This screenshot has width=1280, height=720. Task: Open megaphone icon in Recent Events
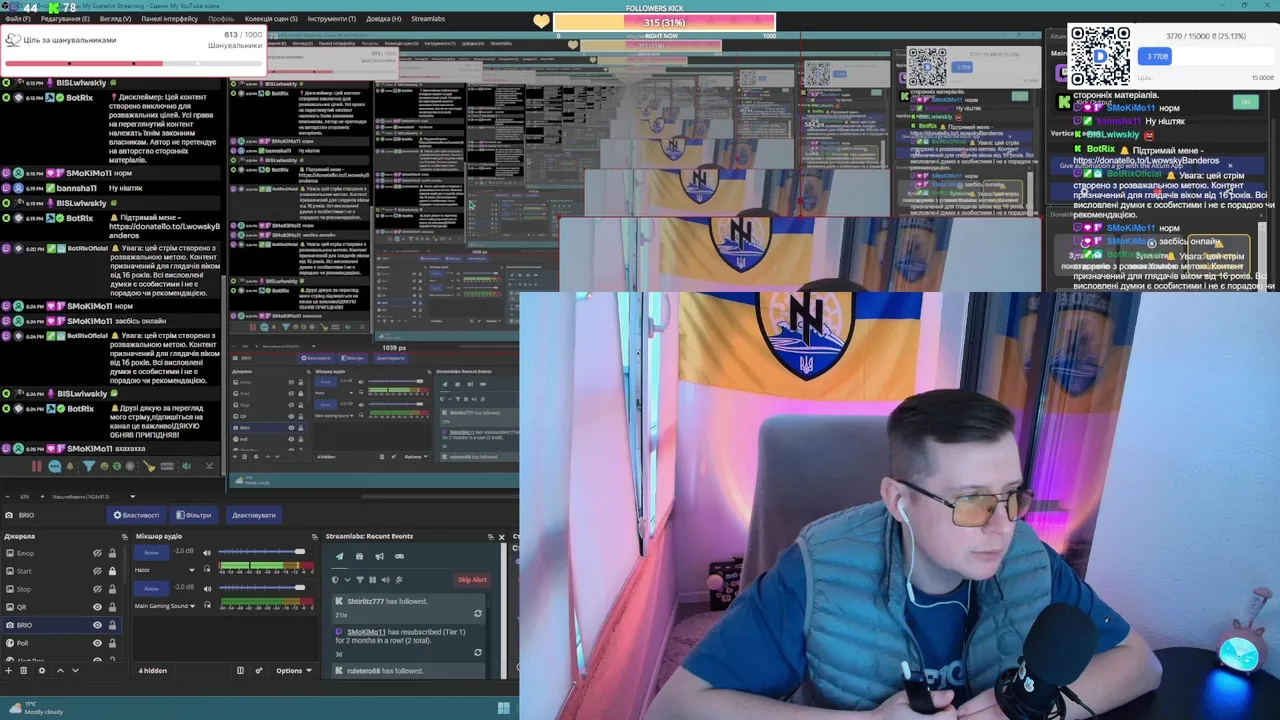click(x=379, y=556)
